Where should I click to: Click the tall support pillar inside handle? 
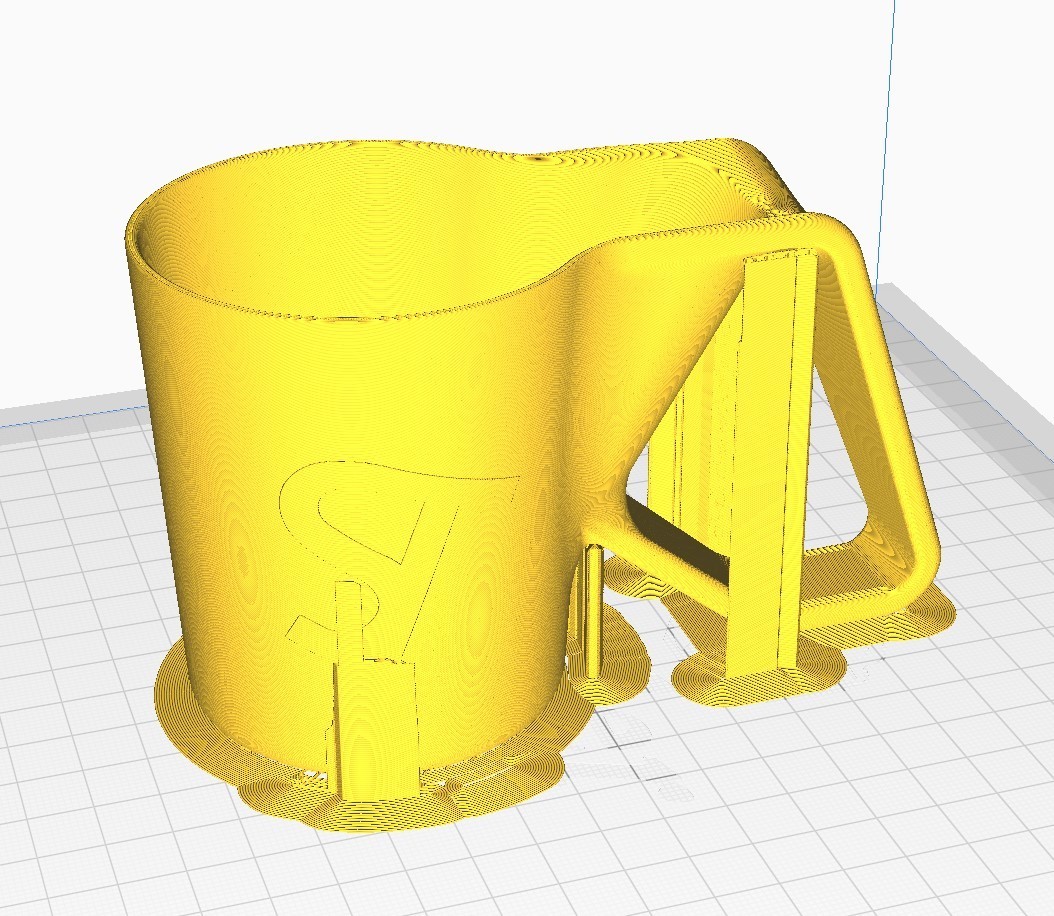click(x=772, y=464)
